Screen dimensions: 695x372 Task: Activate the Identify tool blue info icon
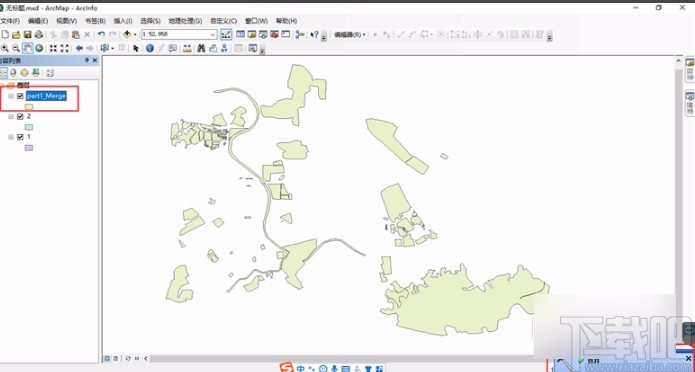click(x=150, y=48)
